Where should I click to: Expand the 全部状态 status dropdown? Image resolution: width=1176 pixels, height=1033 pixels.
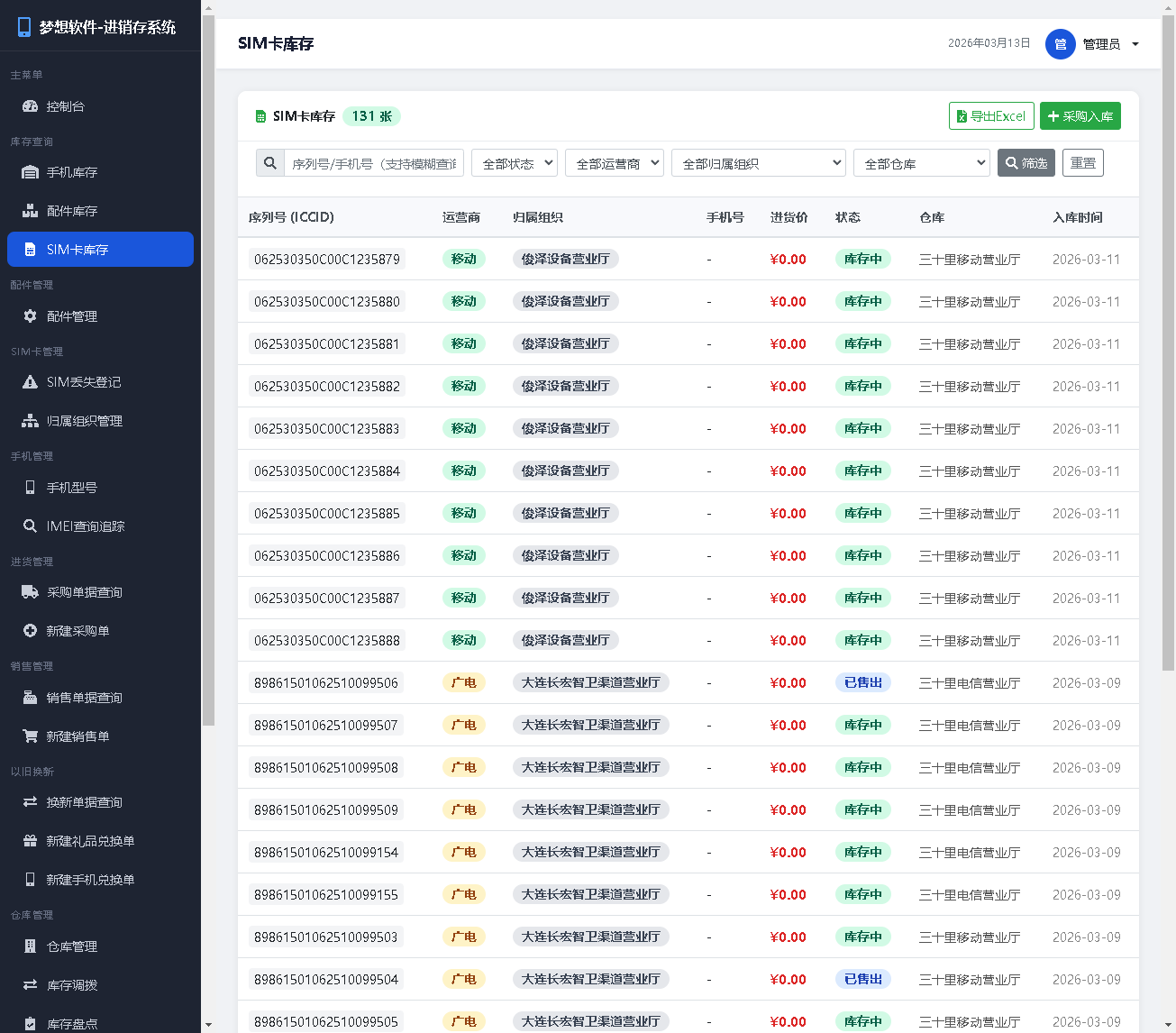click(x=514, y=163)
